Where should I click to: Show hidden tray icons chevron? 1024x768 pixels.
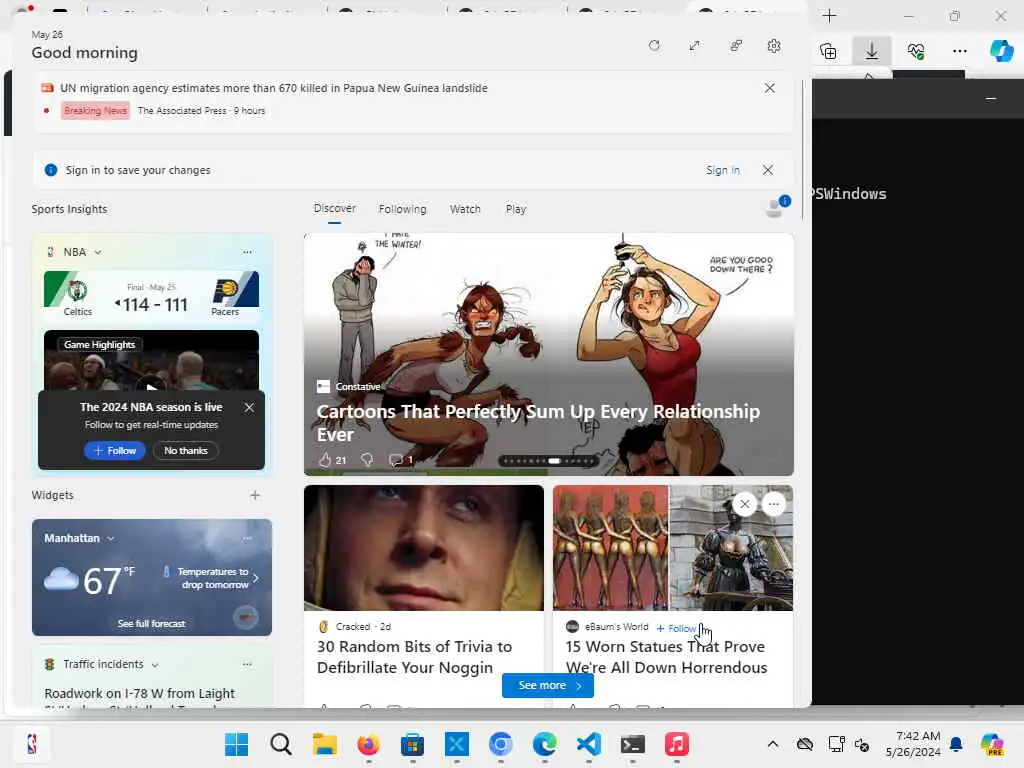pos(773,744)
